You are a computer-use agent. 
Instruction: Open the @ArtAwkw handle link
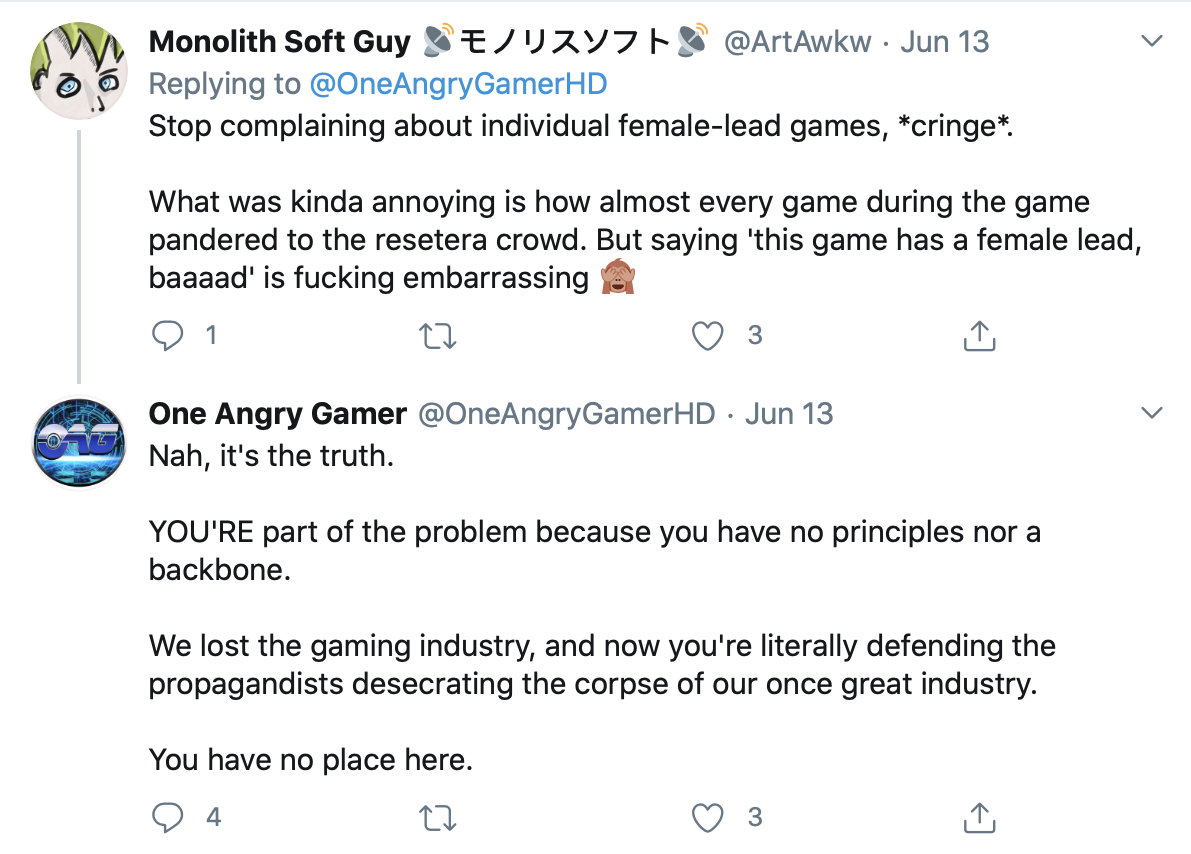point(797,43)
